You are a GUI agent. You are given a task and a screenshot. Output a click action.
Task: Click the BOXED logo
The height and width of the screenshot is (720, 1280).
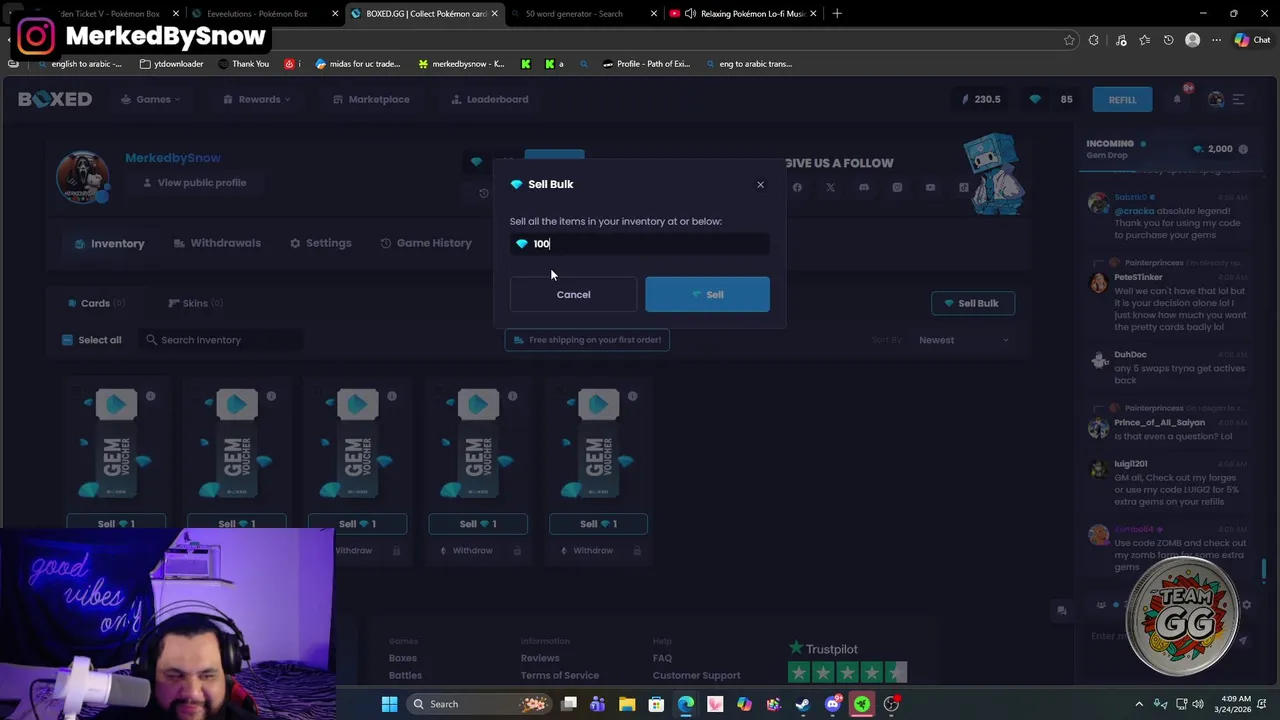click(55, 99)
